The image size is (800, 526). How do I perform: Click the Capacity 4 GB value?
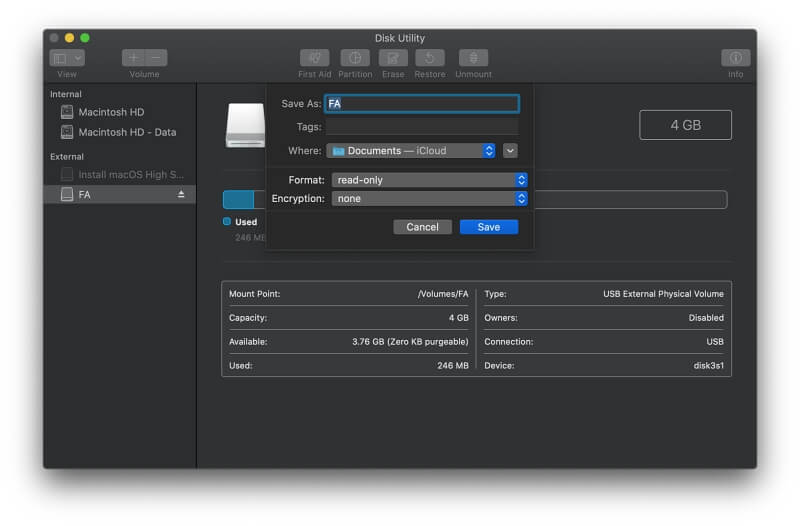(x=459, y=318)
